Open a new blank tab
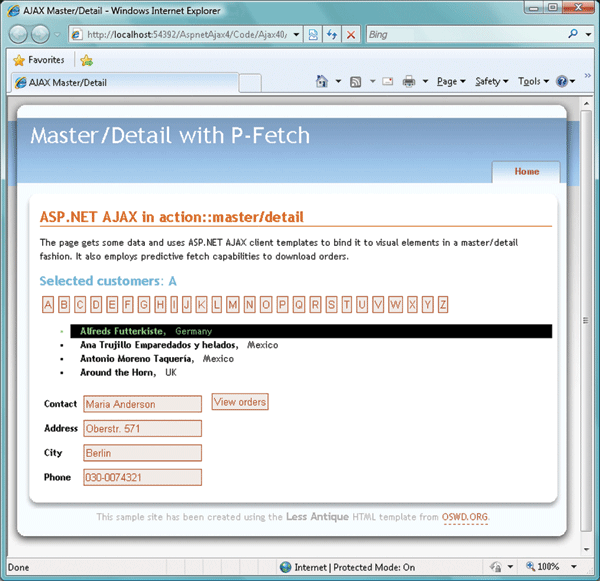 [250, 83]
